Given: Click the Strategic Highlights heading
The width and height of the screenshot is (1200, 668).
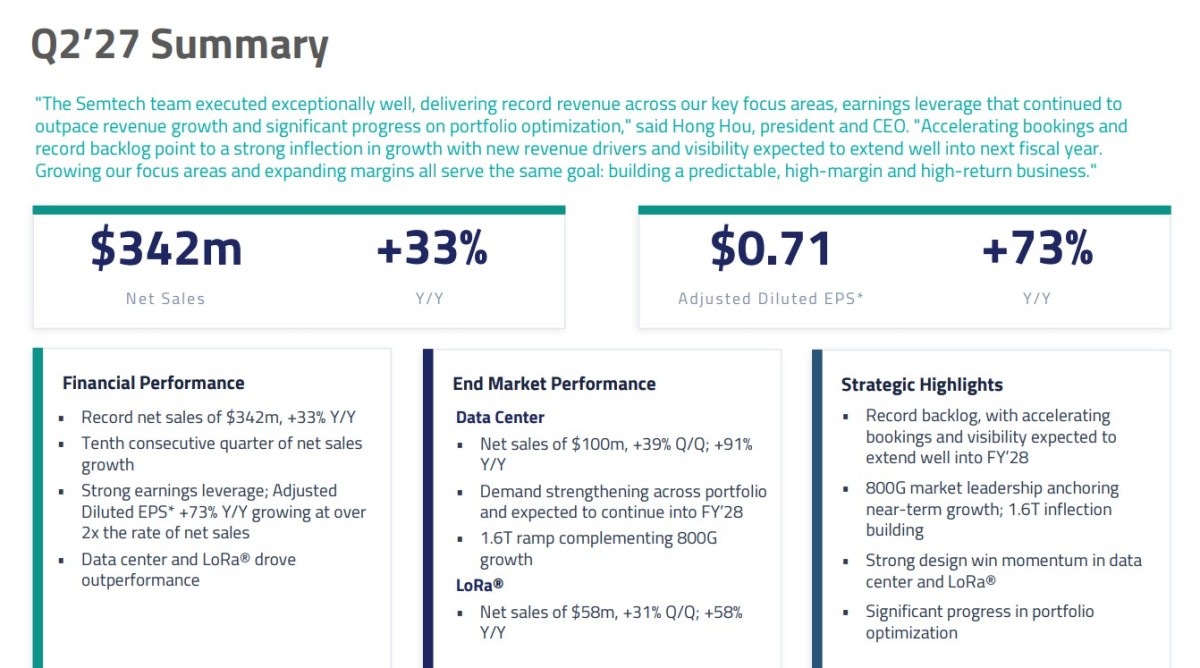Looking at the screenshot, I should pos(921,385).
